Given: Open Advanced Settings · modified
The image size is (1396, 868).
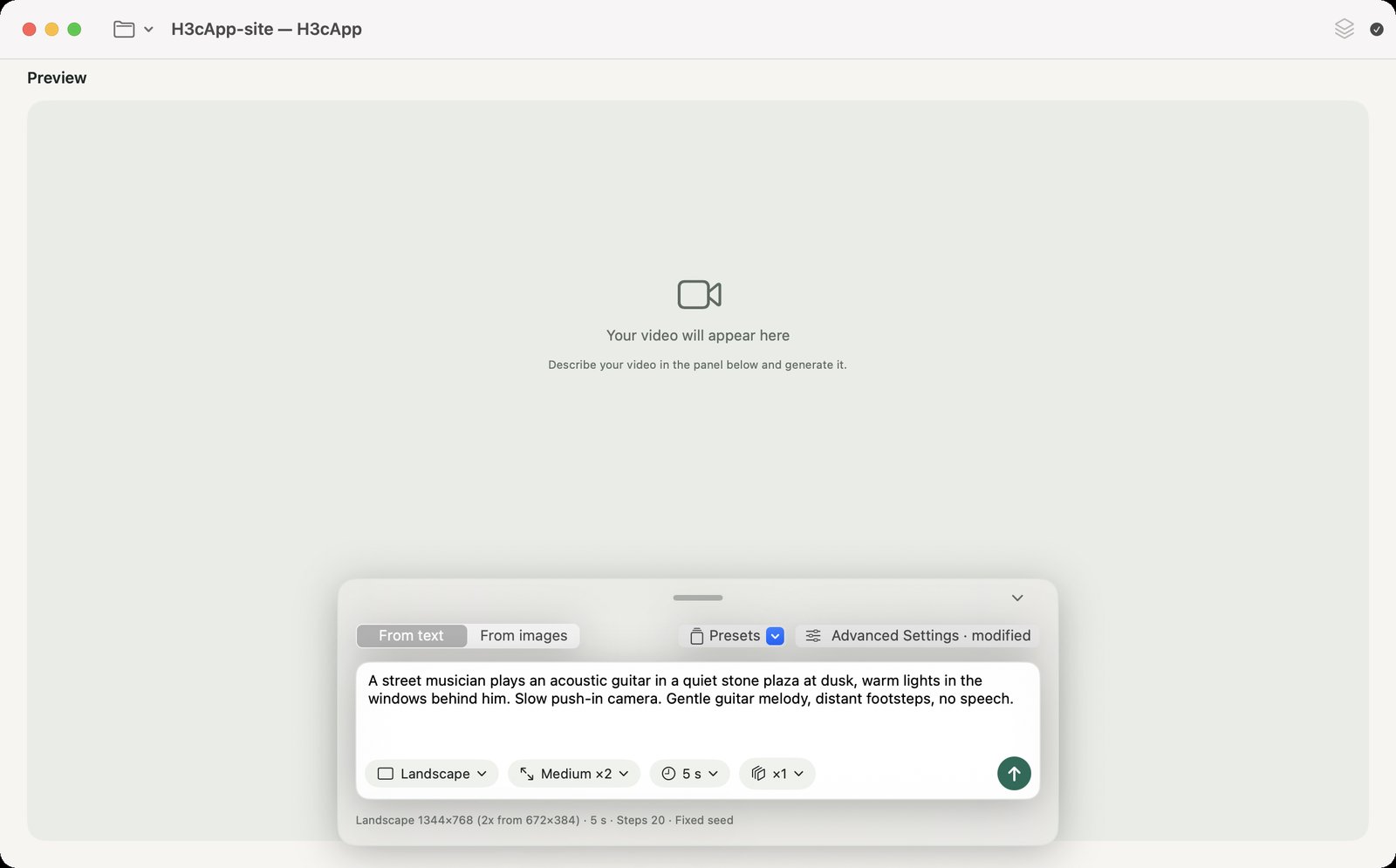Looking at the screenshot, I should pos(918,636).
